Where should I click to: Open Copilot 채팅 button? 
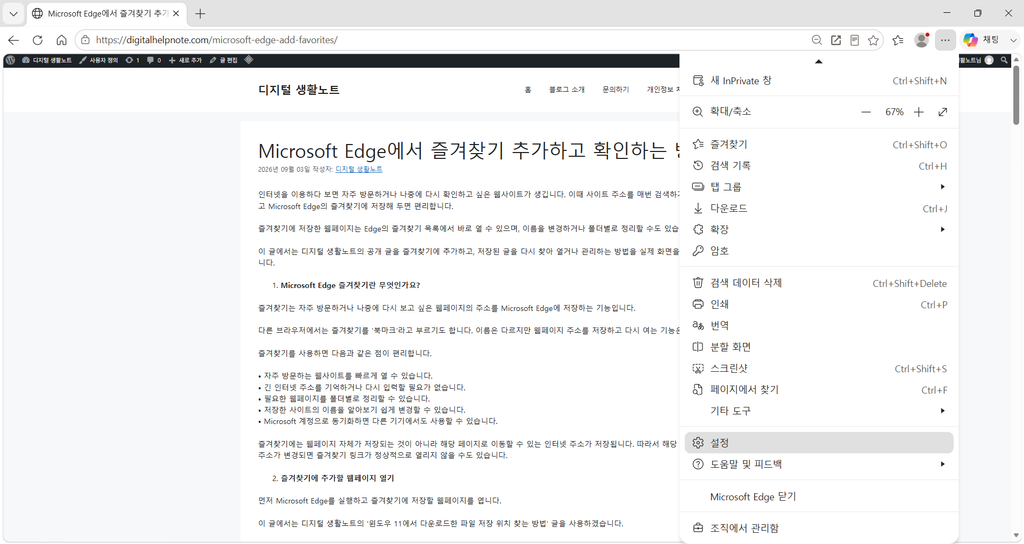981,40
